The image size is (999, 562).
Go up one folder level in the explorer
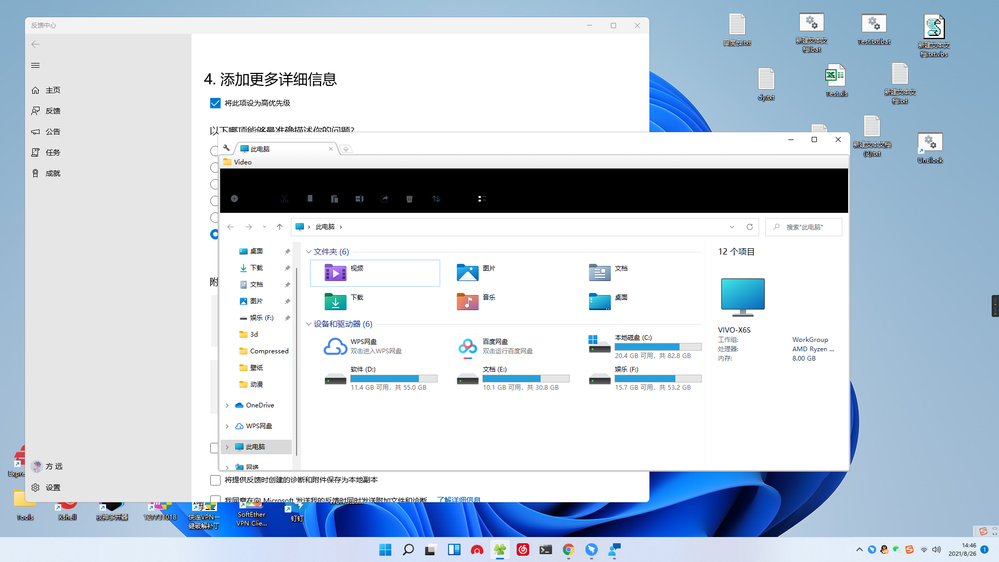pos(280,227)
